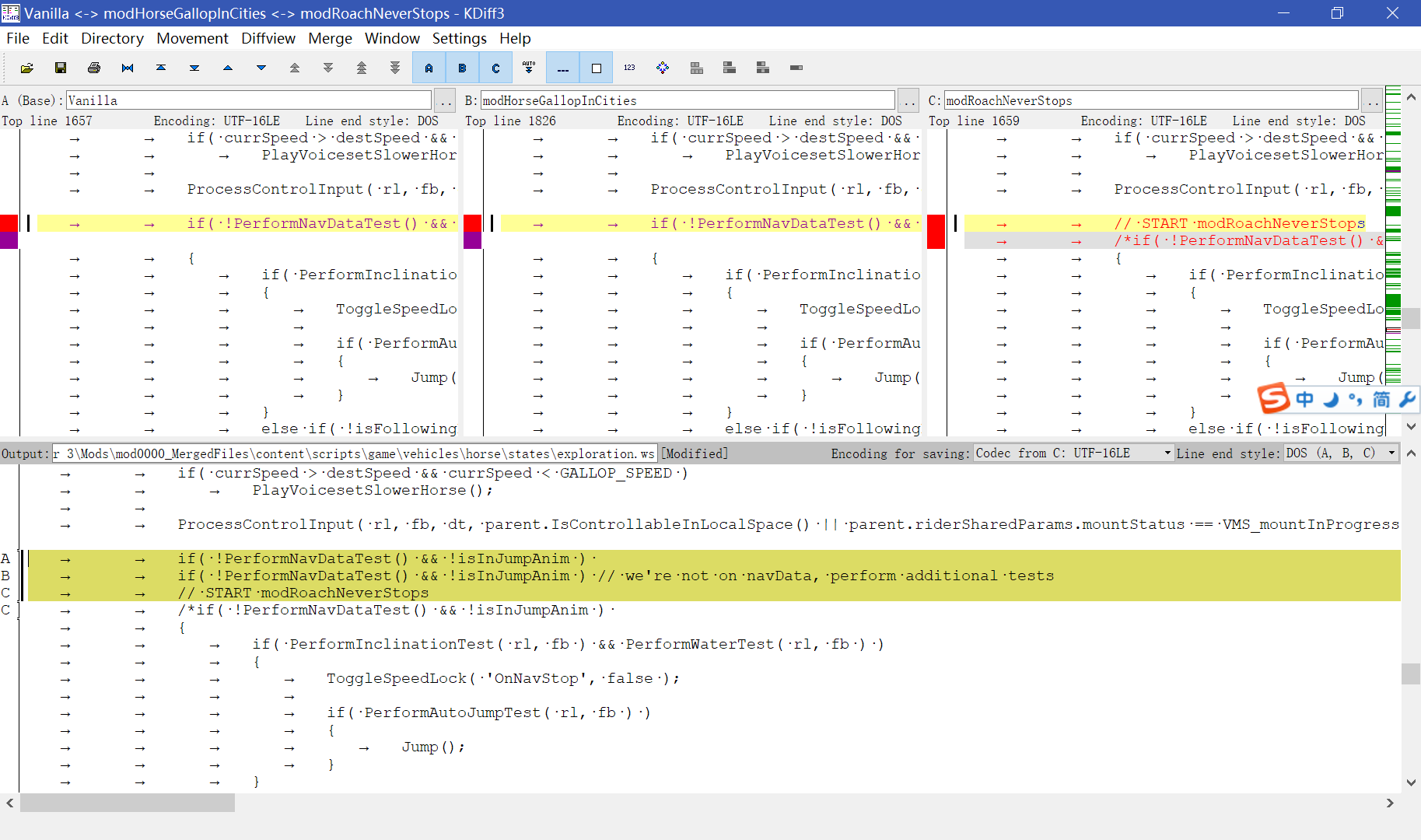1421x840 pixels.
Task: Open the Movement menu
Action: coord(192,38)
